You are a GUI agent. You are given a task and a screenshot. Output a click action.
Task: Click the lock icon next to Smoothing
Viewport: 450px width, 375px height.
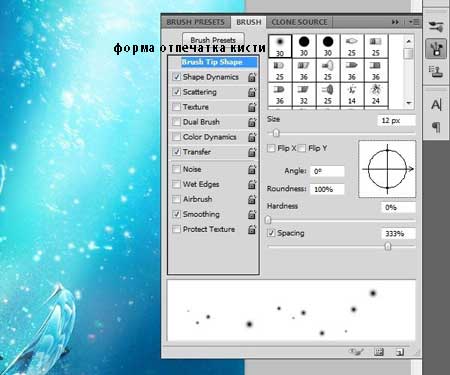pos(252,214)
